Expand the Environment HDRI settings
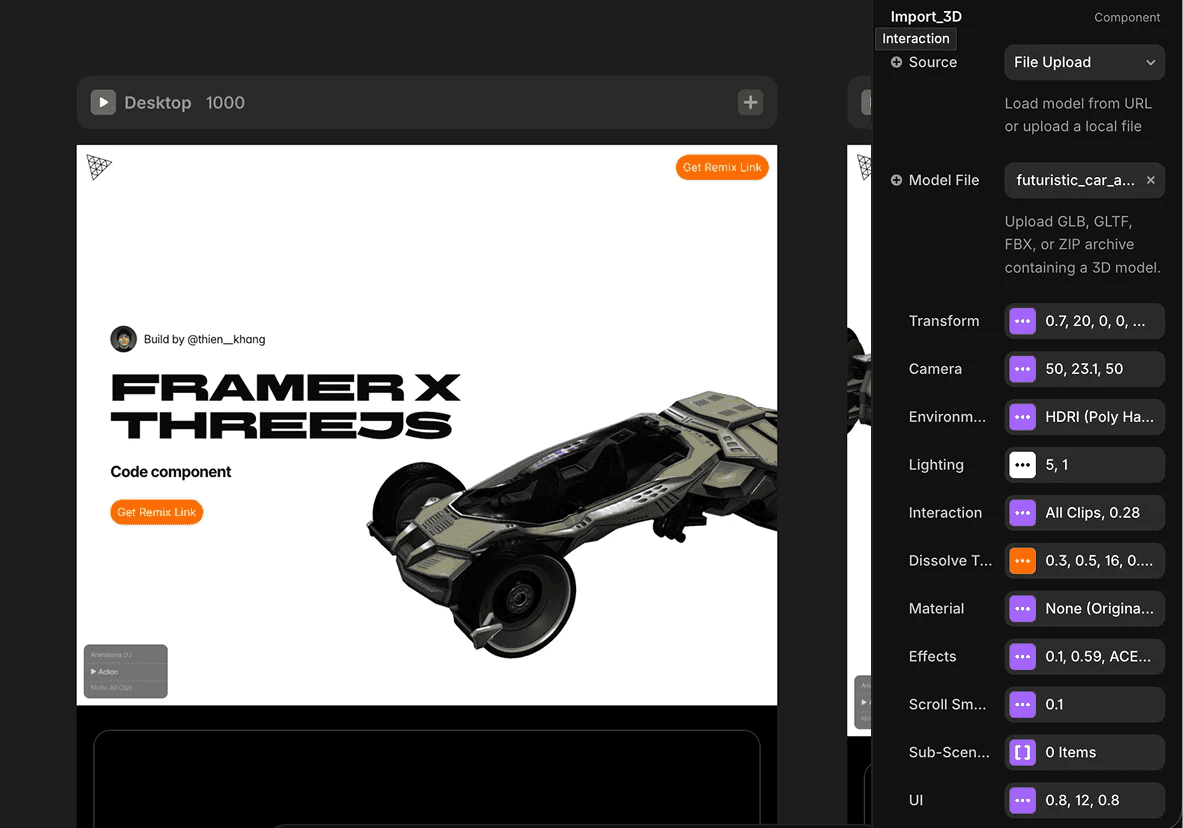 pos(1084,417)
